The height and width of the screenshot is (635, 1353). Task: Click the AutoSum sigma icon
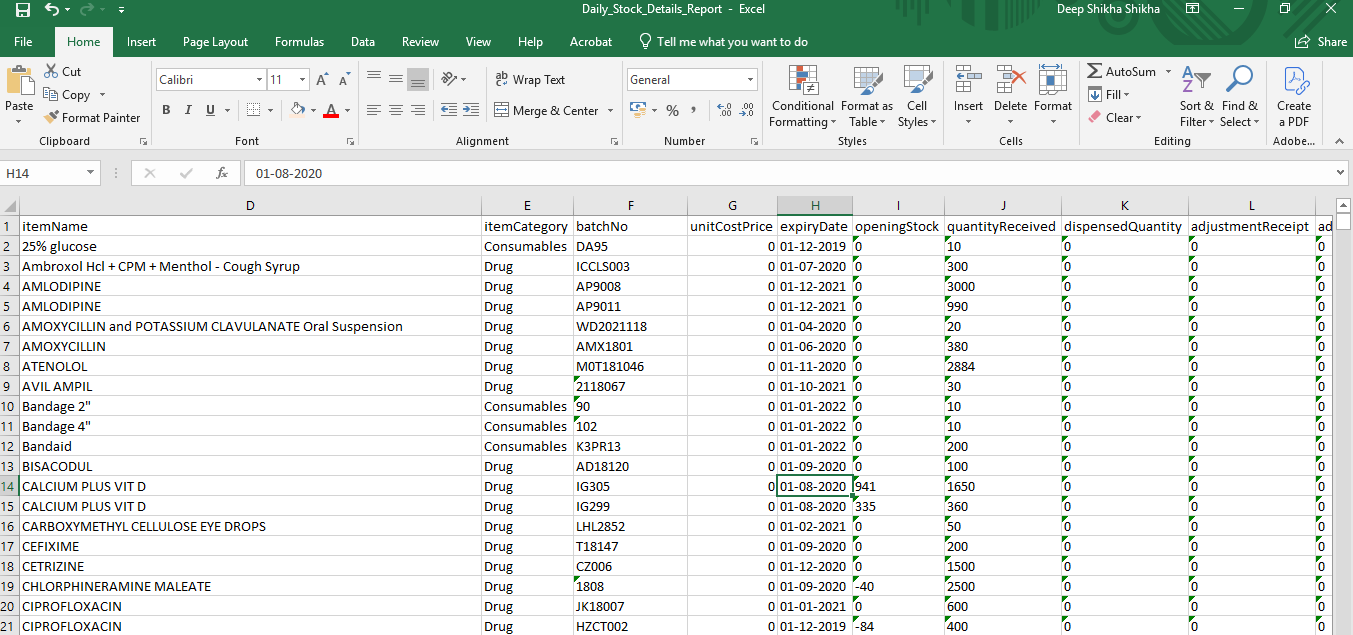pos(1095,72)
